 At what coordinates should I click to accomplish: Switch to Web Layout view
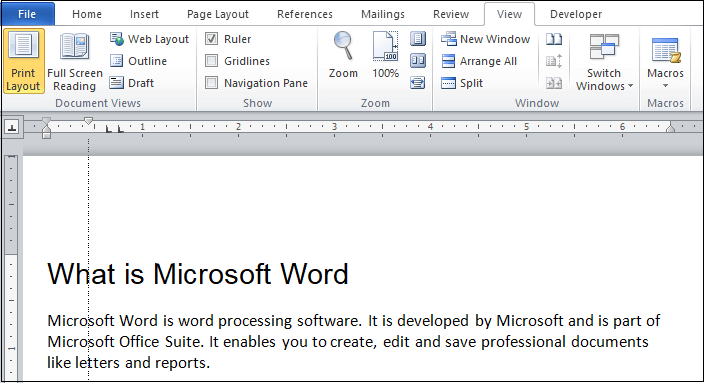point(150,39)
